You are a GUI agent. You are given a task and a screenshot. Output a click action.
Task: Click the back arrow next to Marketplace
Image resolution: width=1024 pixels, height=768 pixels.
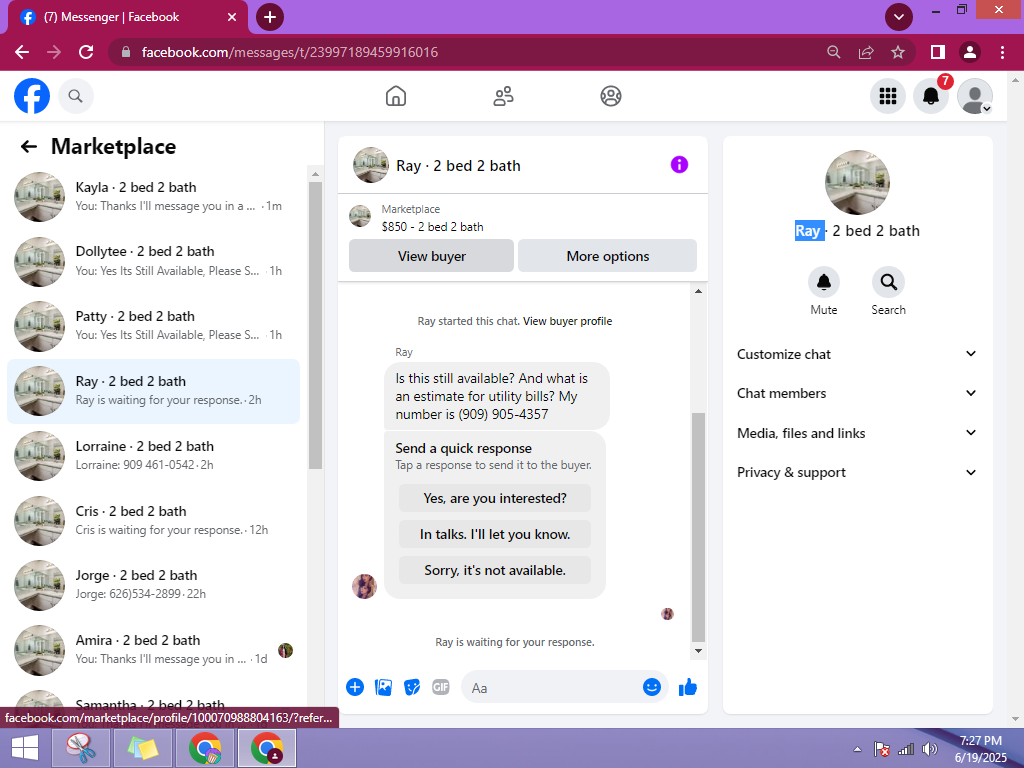click(x=29, y=146)
